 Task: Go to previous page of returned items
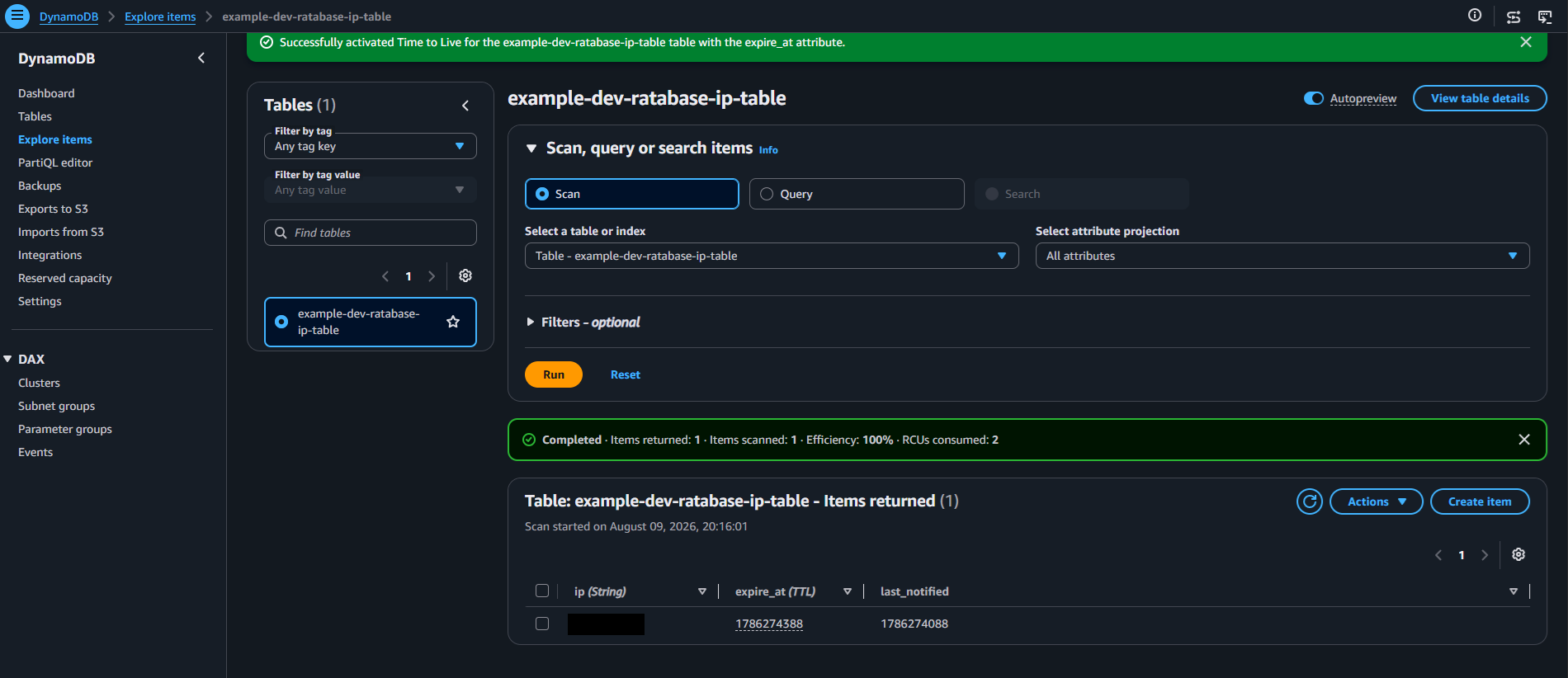click(x=1438, y=555)
